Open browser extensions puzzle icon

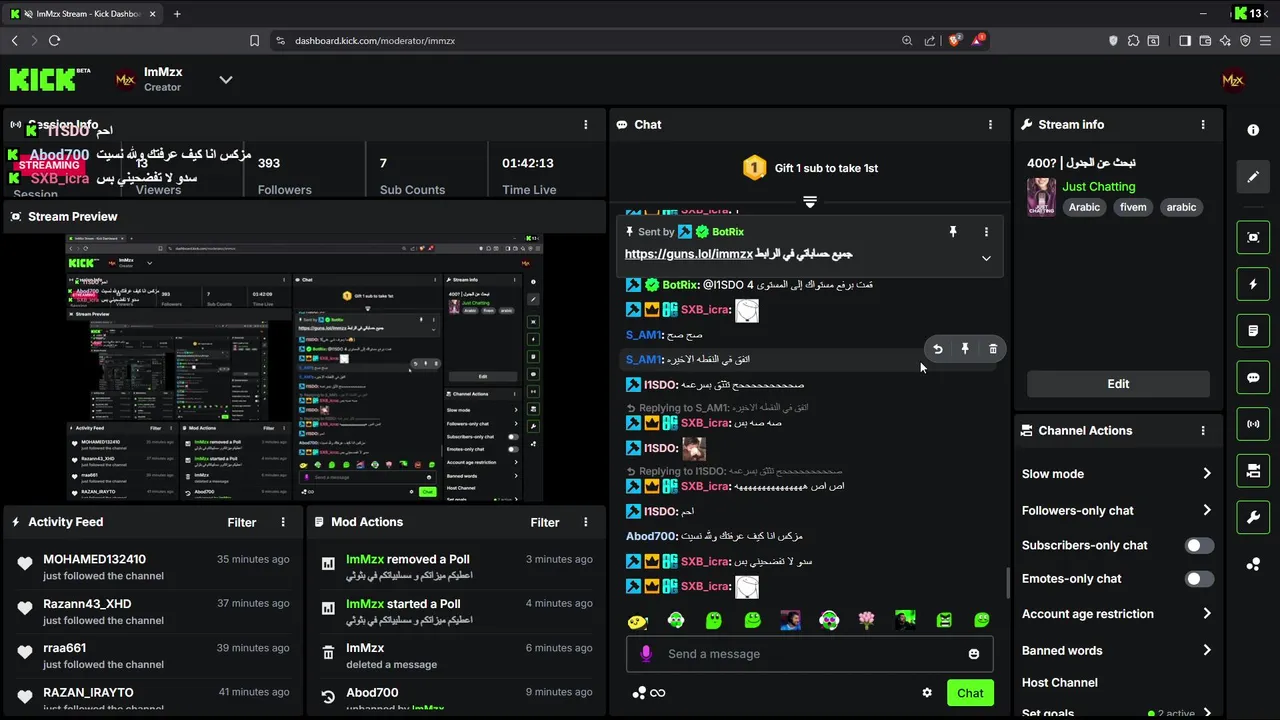(x=1133, y=41)
